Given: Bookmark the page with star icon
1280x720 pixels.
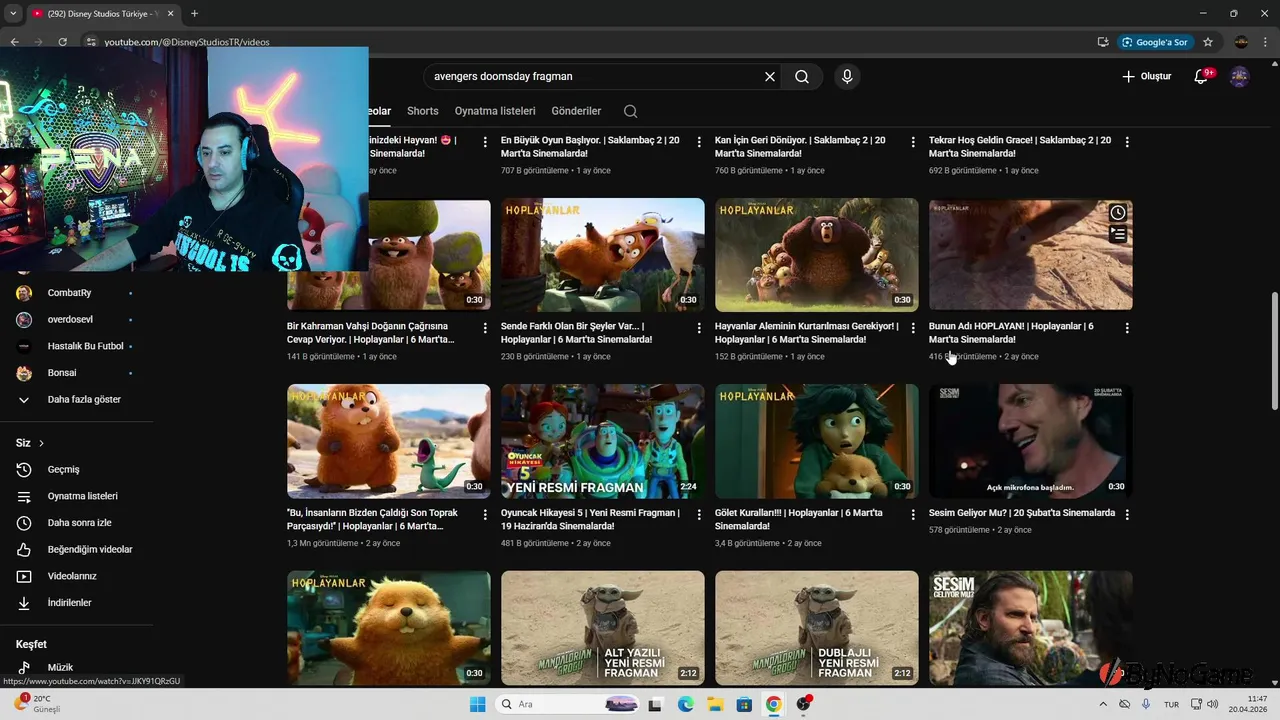Looking at the screenshot, I should point(1208,42).
